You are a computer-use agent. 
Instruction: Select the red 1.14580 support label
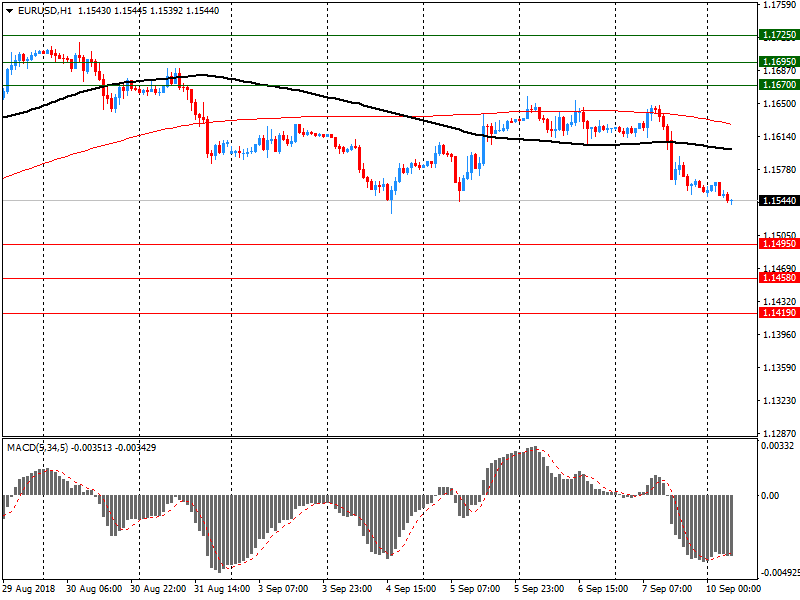click(778, 278)
